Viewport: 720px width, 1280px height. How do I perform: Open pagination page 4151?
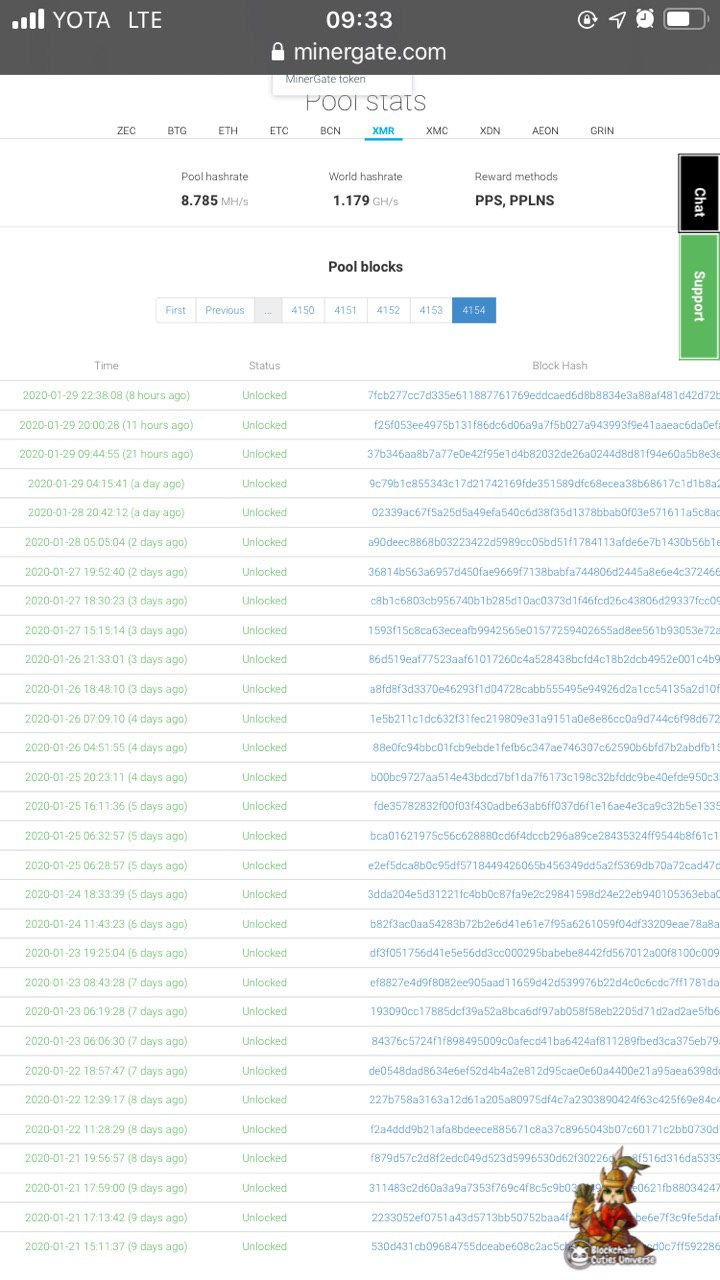click(346, 310)
